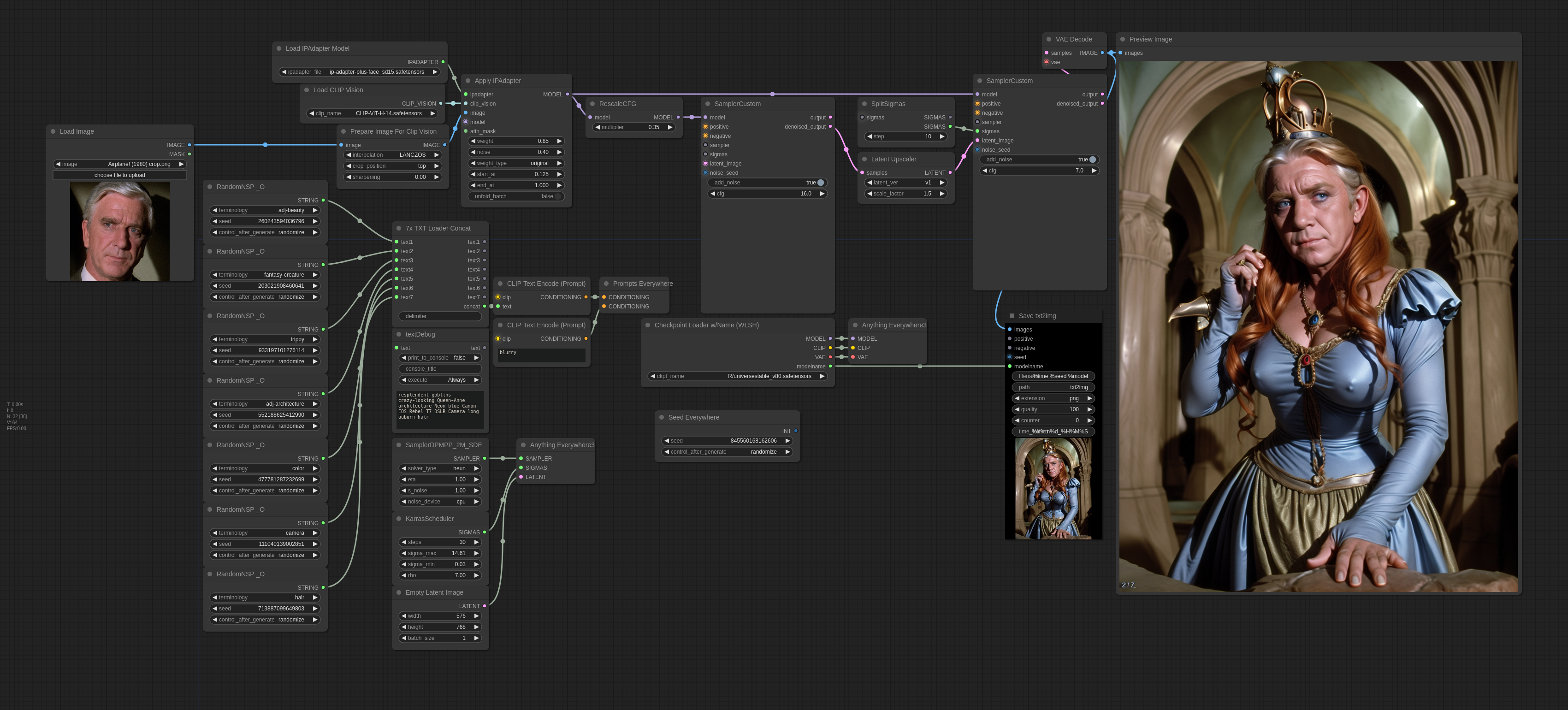Toggle add_noise on the cfg 7.0 SamplerCustom

[x=1039, y=160]
